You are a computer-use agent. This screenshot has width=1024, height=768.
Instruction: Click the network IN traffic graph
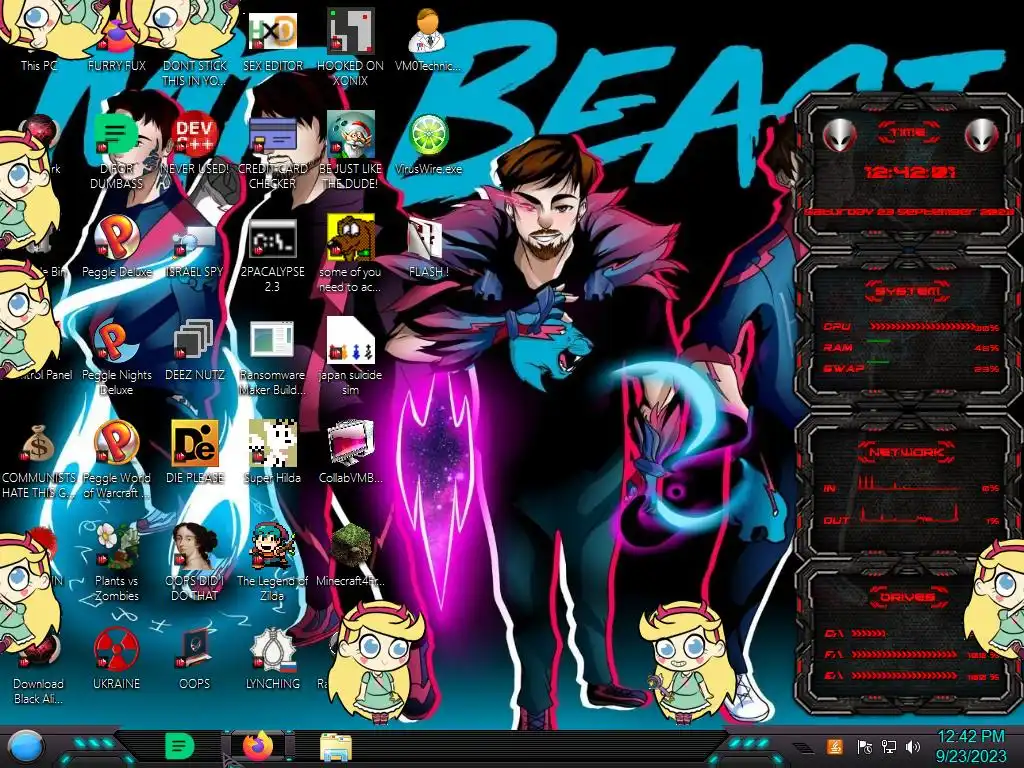[908, 482]
